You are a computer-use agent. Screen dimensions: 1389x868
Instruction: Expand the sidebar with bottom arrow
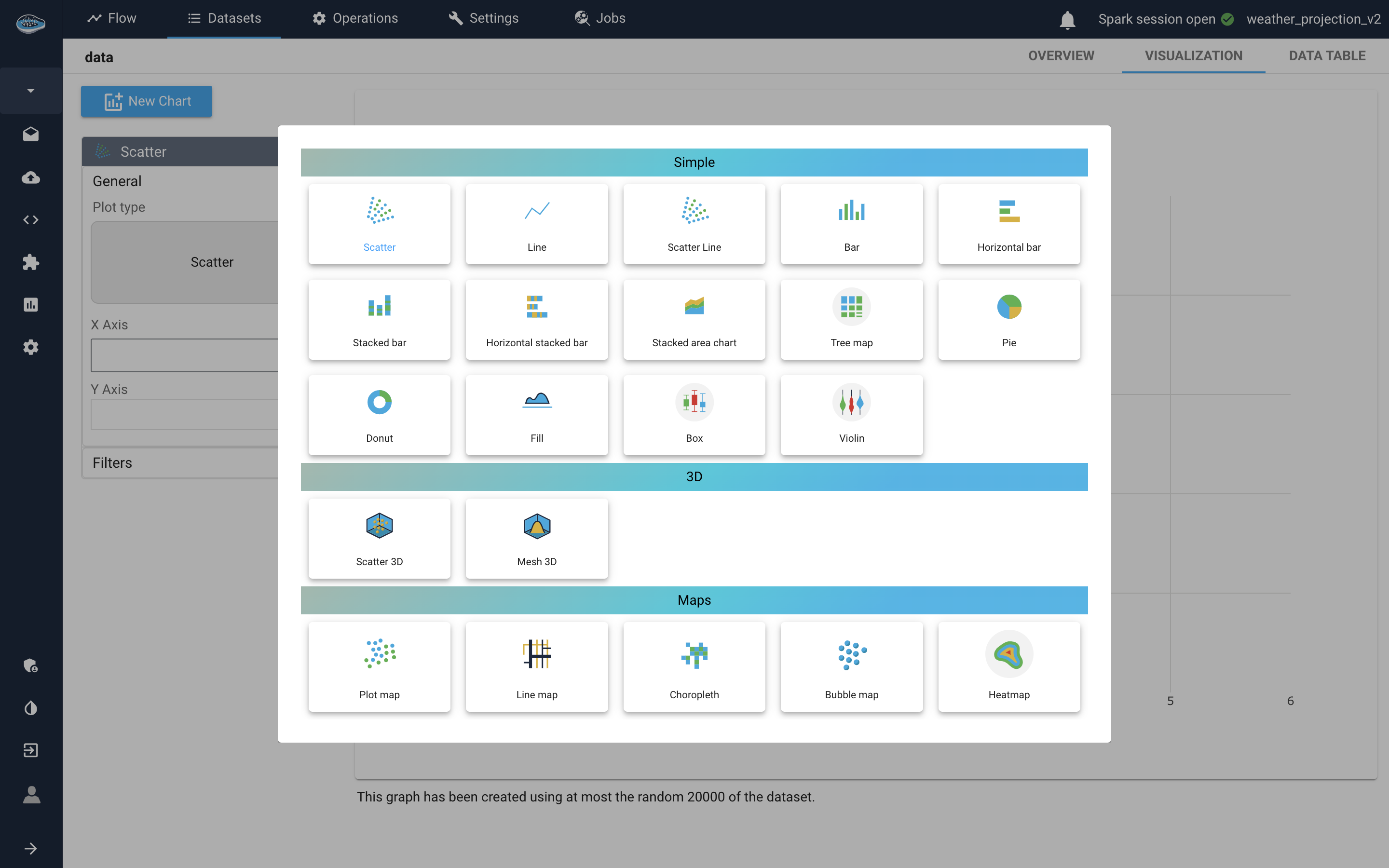click(x=31, y=849)
